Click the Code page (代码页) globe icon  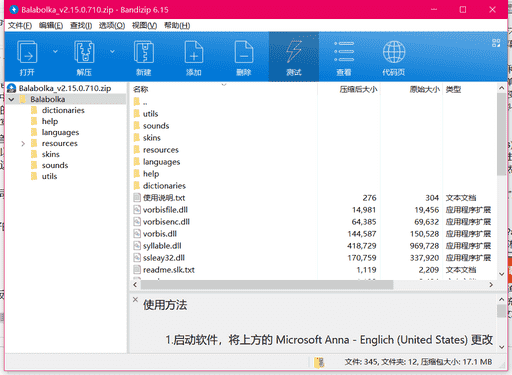[x=394, y=52]
